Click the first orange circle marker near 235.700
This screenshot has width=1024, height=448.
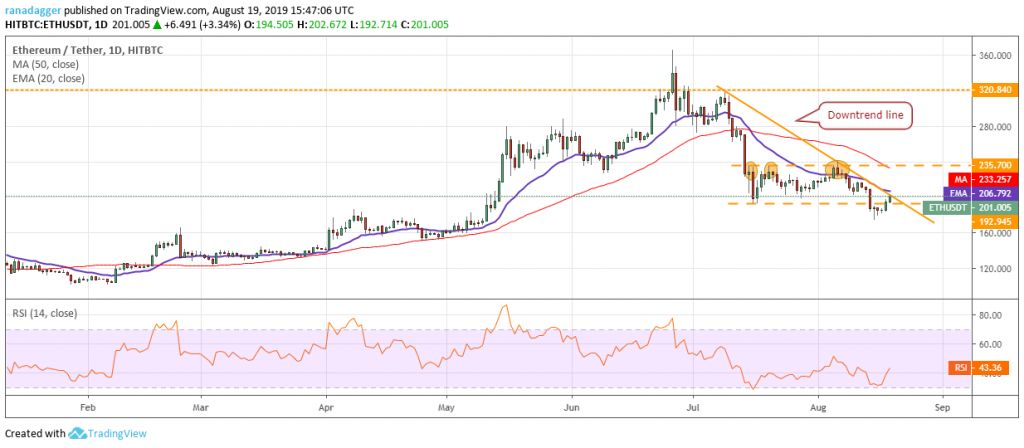coord(751,169)
